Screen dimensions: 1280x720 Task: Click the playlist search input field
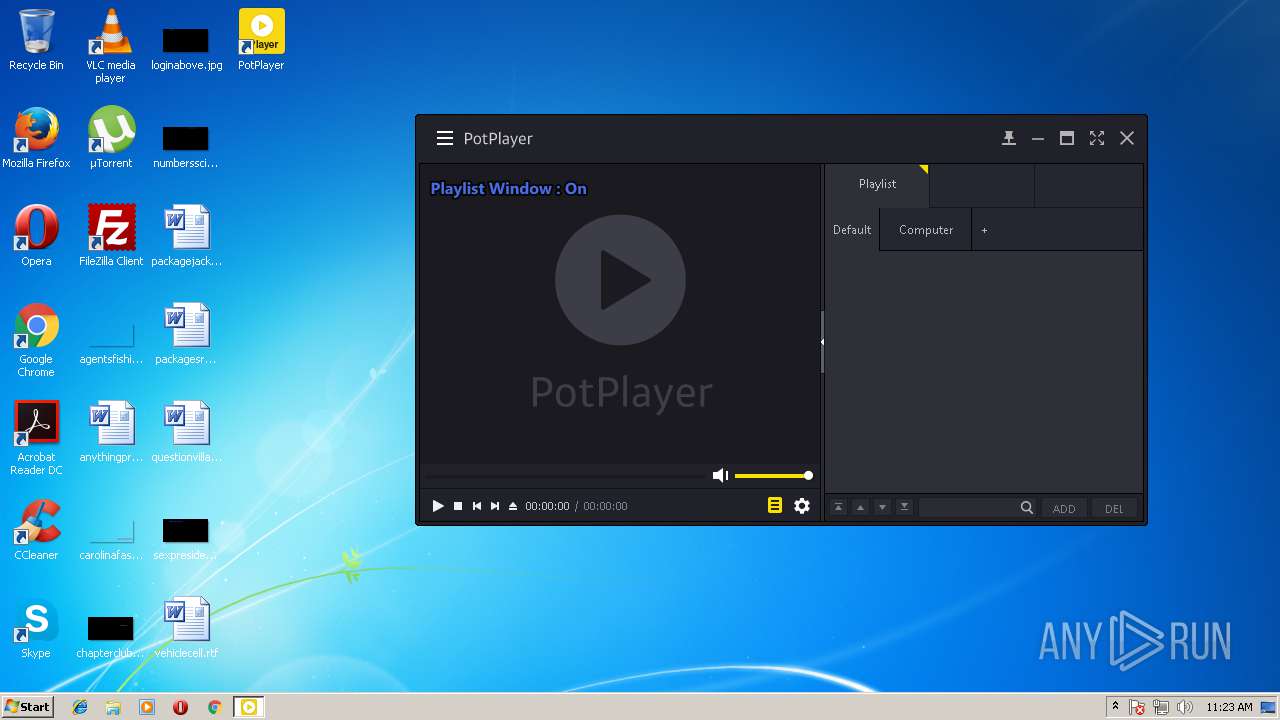pos(968,508)
